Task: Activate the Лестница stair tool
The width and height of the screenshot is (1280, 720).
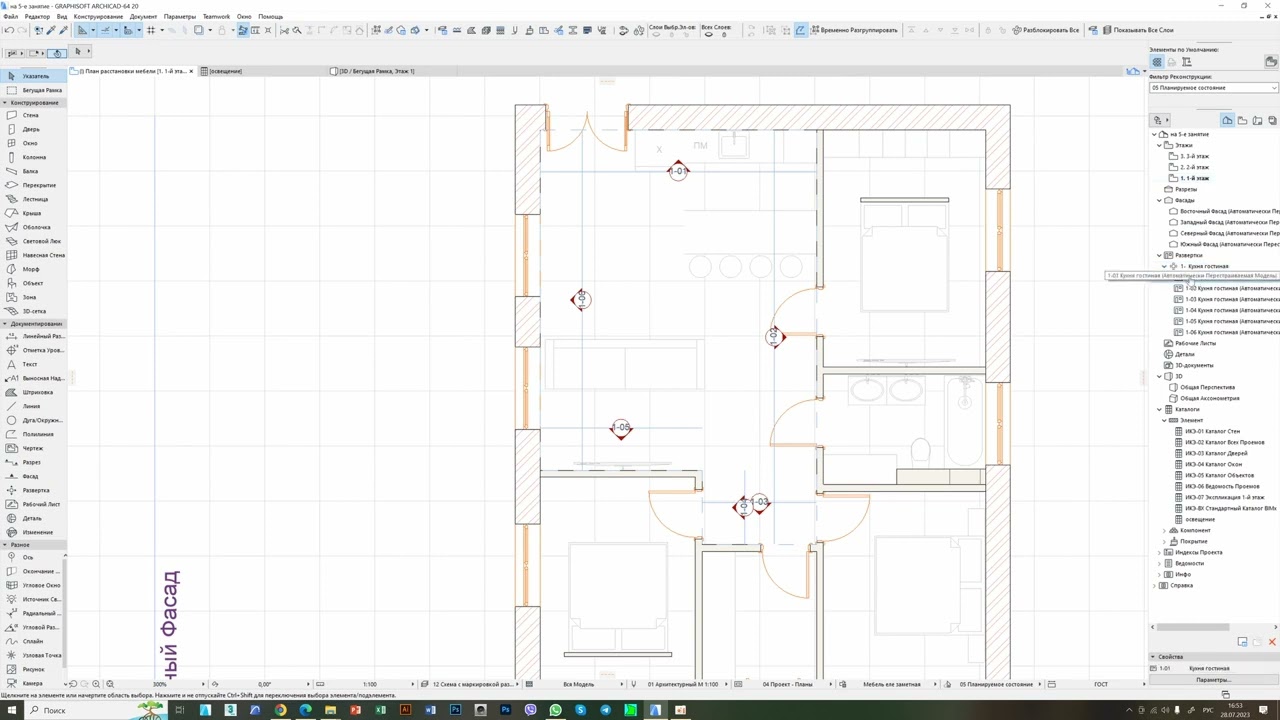Action: pyautogui.click(x=34, y=199)
